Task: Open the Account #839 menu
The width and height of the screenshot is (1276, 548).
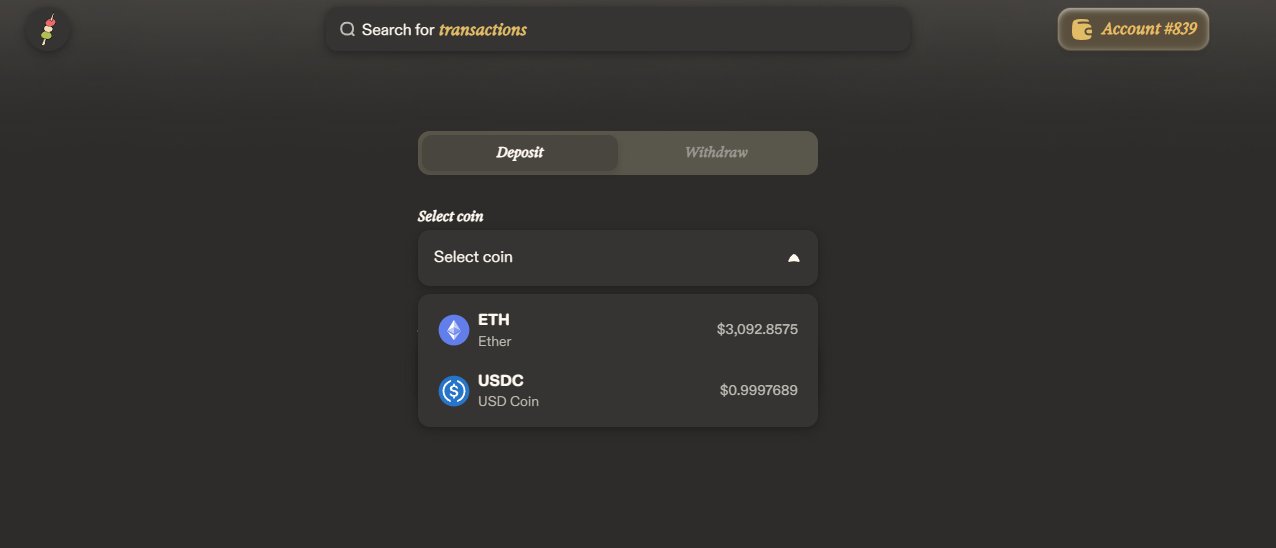Action: pos(1133,30)
